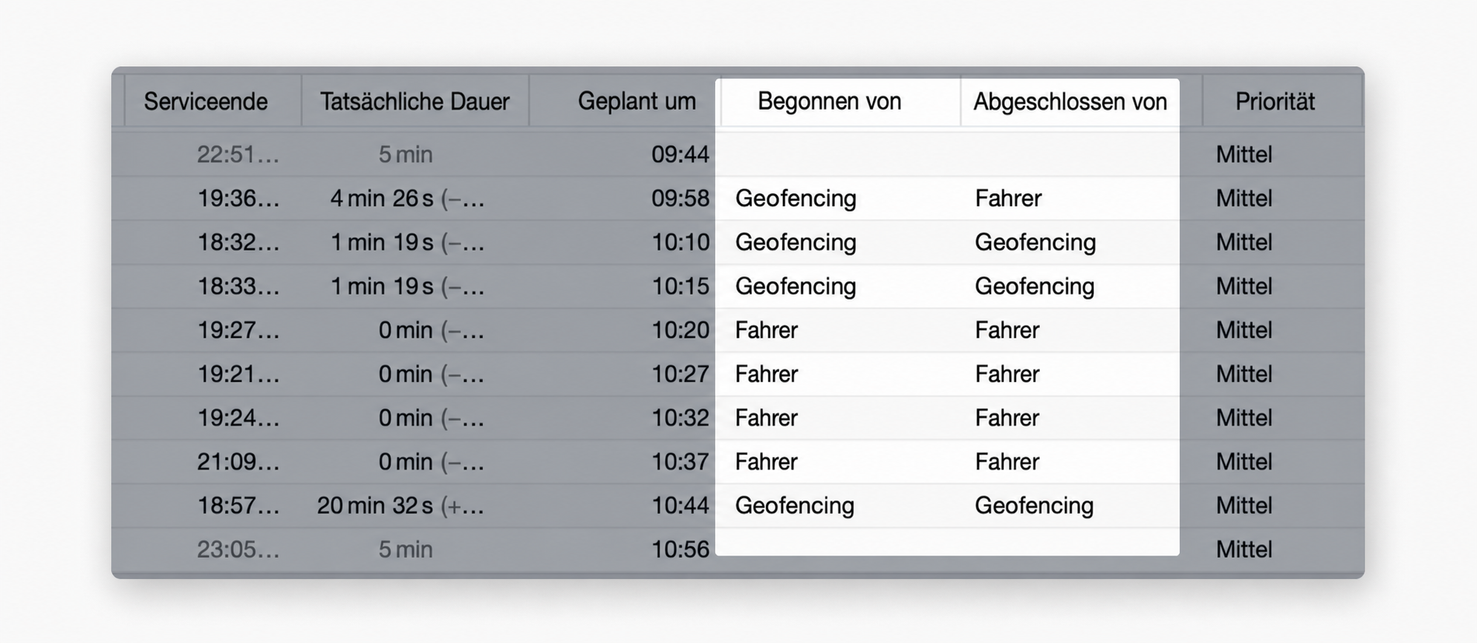Click 1 min 19 s in 10:10 row
This screenshot has width=1477, height=643.
point(407,242)
